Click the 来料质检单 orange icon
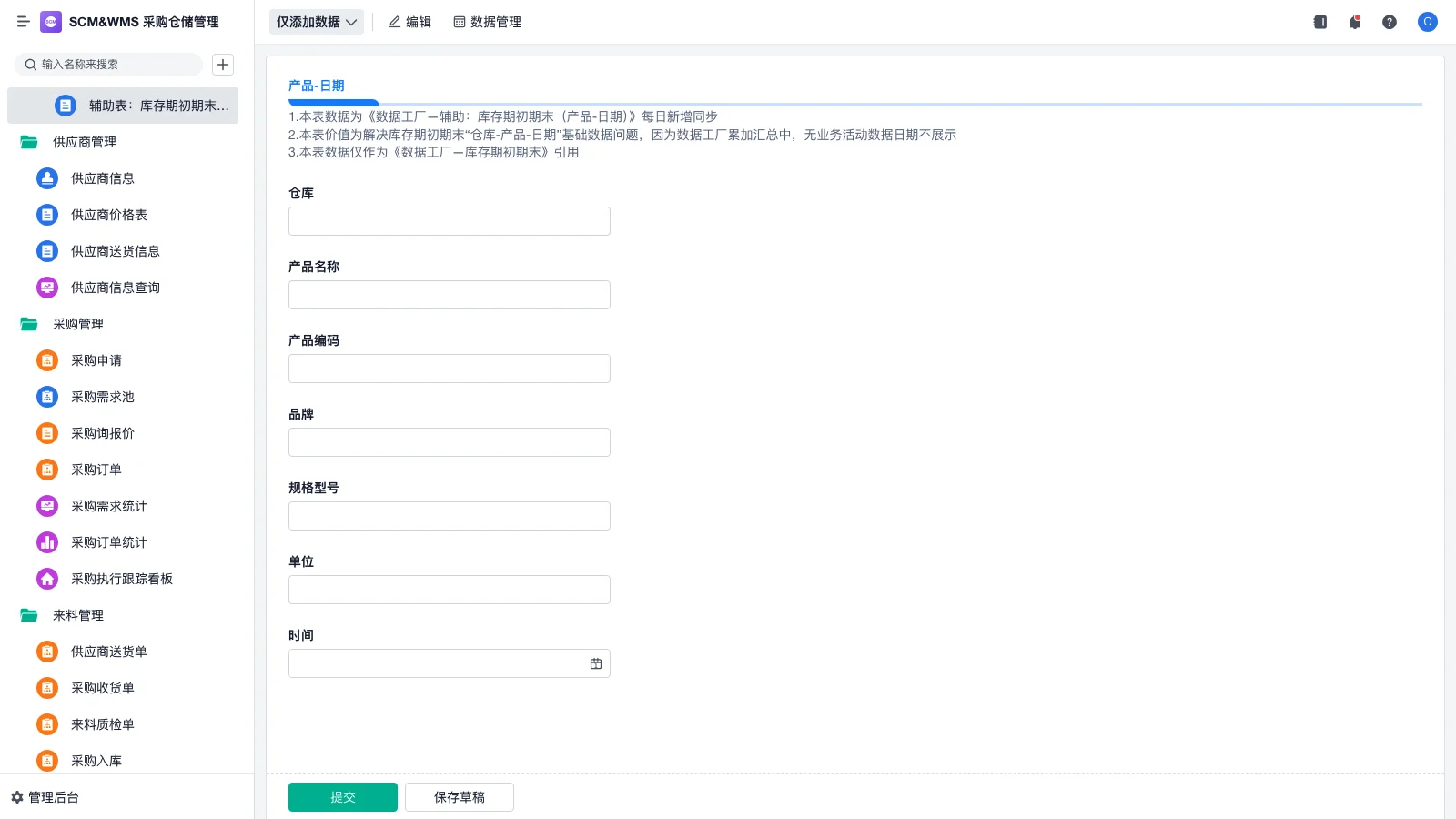This screenshot has height=819, width=1456. click(47, 724)
